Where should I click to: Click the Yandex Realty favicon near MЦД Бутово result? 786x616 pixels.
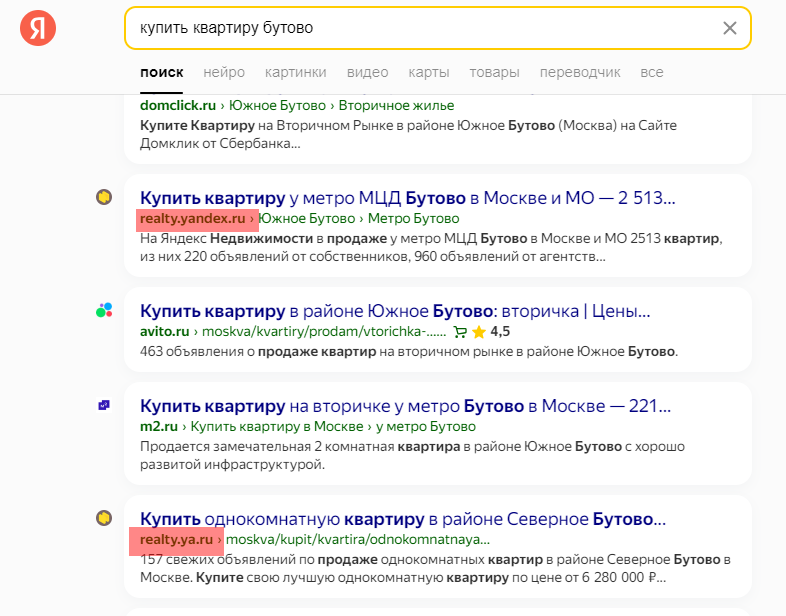[104, 197]
